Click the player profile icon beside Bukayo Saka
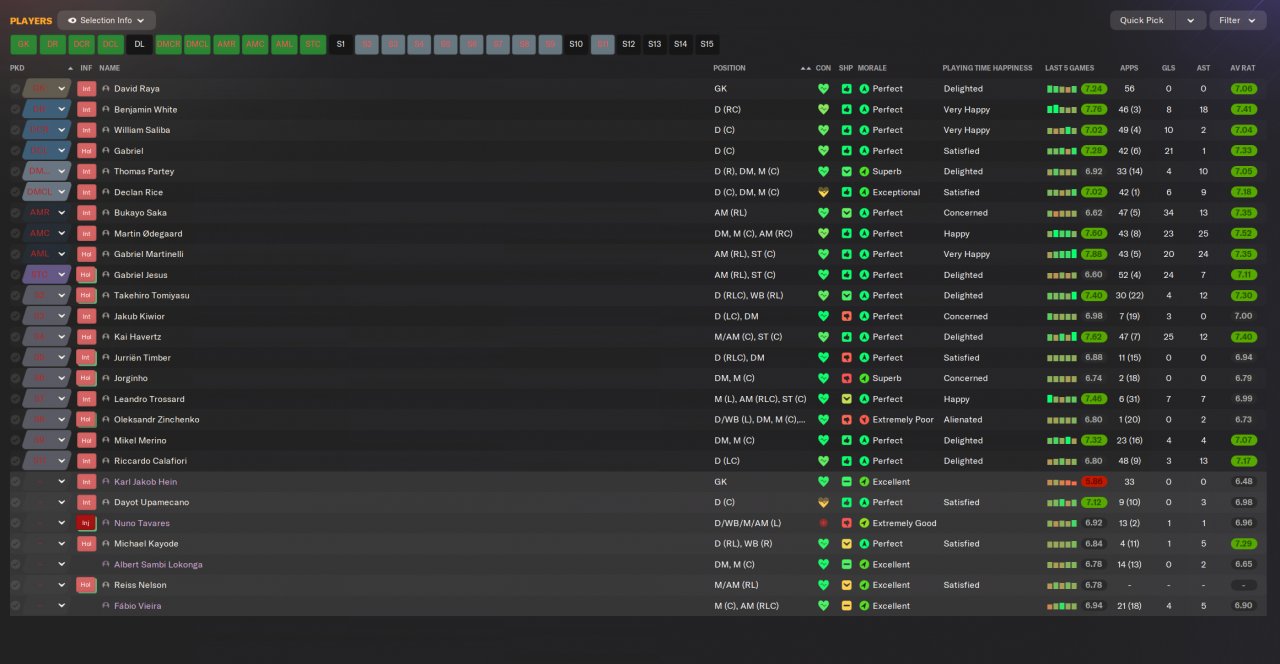 tap(106, 213)
